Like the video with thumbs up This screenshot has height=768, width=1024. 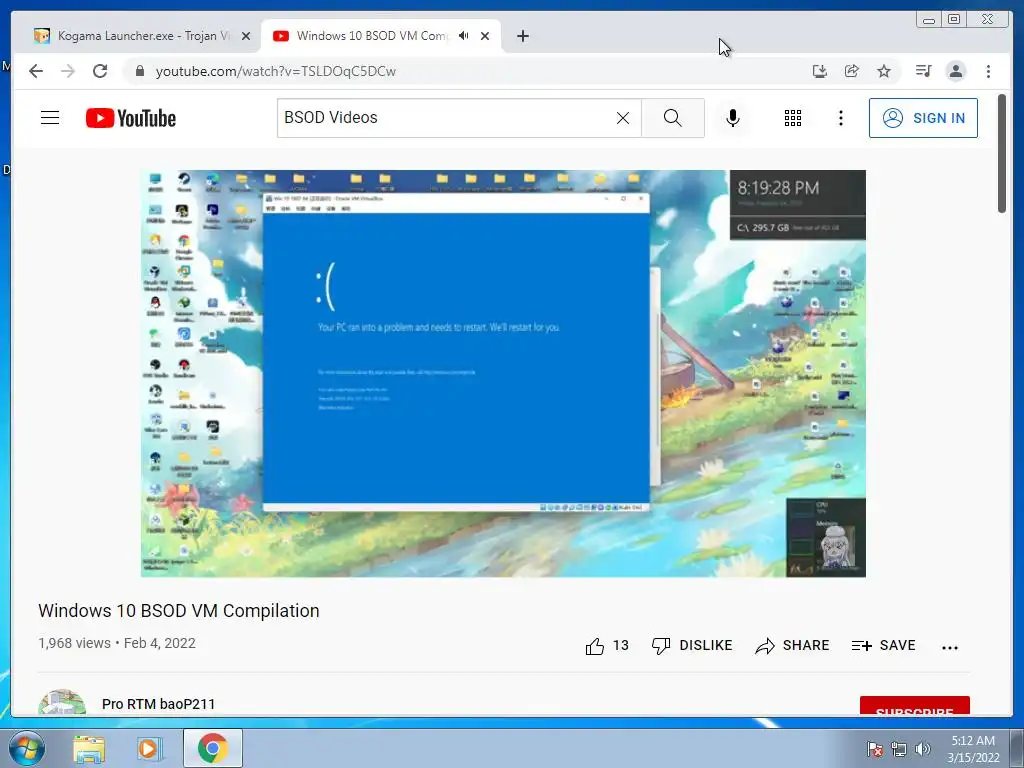tap(607, 646)
